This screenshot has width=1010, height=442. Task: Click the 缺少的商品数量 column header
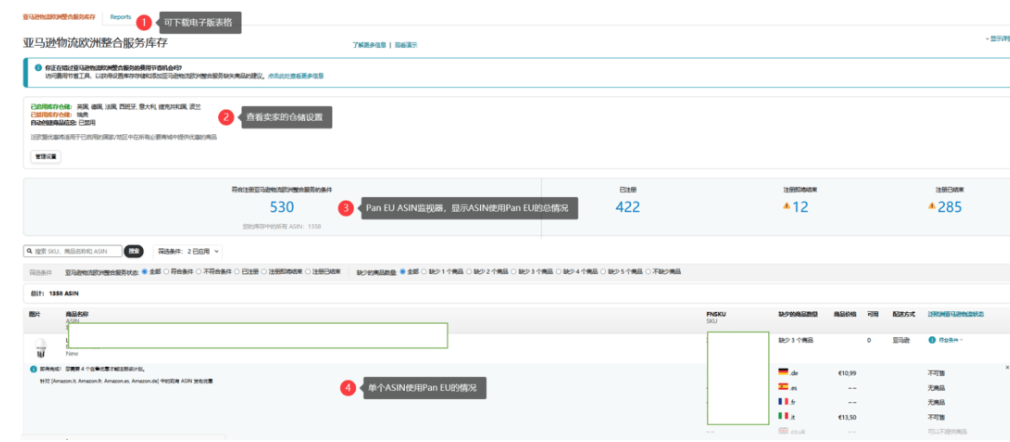(798, 314)
